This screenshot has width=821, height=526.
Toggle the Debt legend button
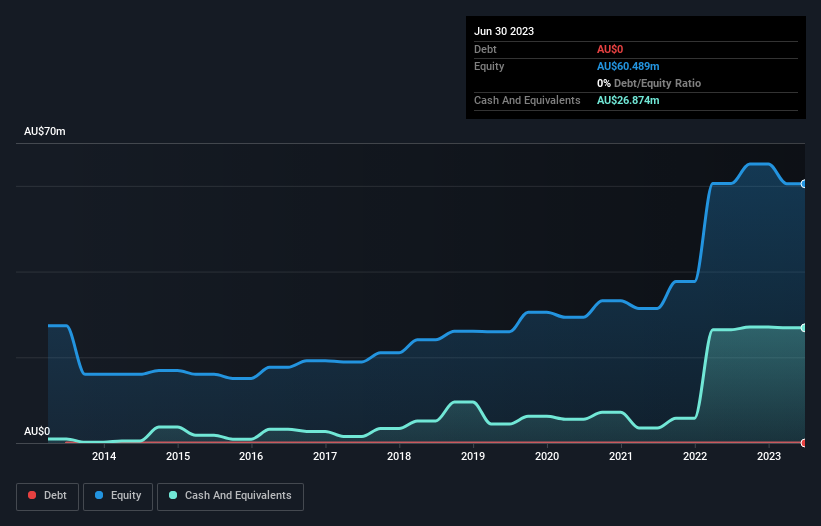[47, 496]
